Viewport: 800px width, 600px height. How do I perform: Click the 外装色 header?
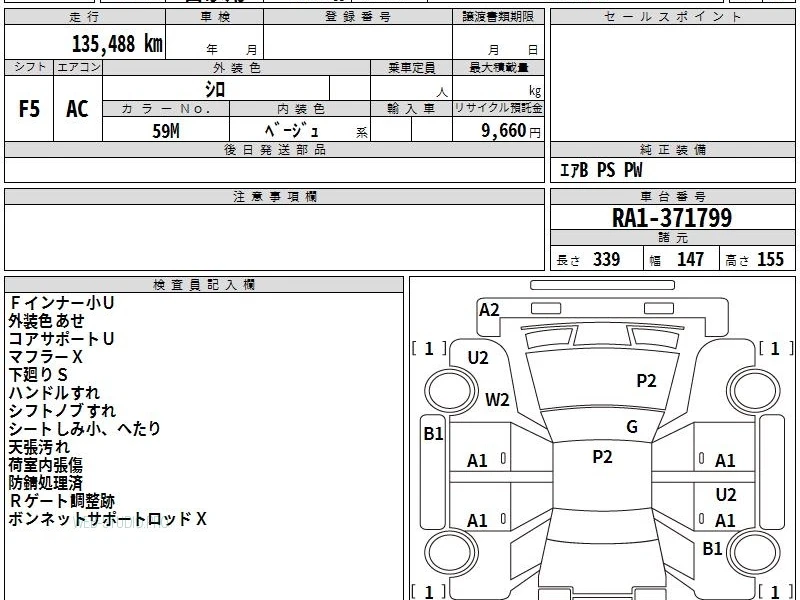236,68
